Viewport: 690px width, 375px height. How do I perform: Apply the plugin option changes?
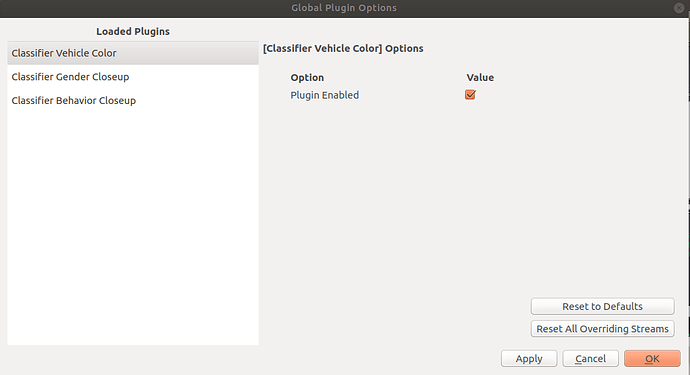[x=529, y=359]
